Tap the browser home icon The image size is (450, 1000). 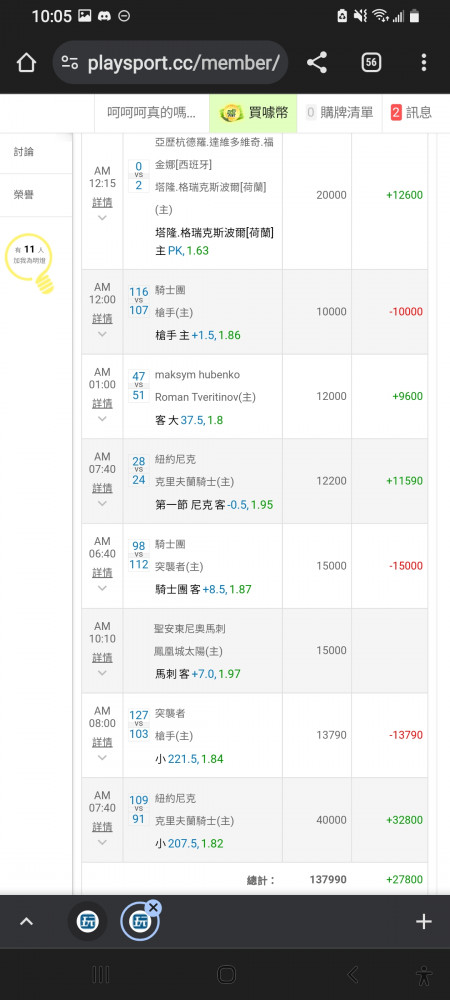click(25, 62)
